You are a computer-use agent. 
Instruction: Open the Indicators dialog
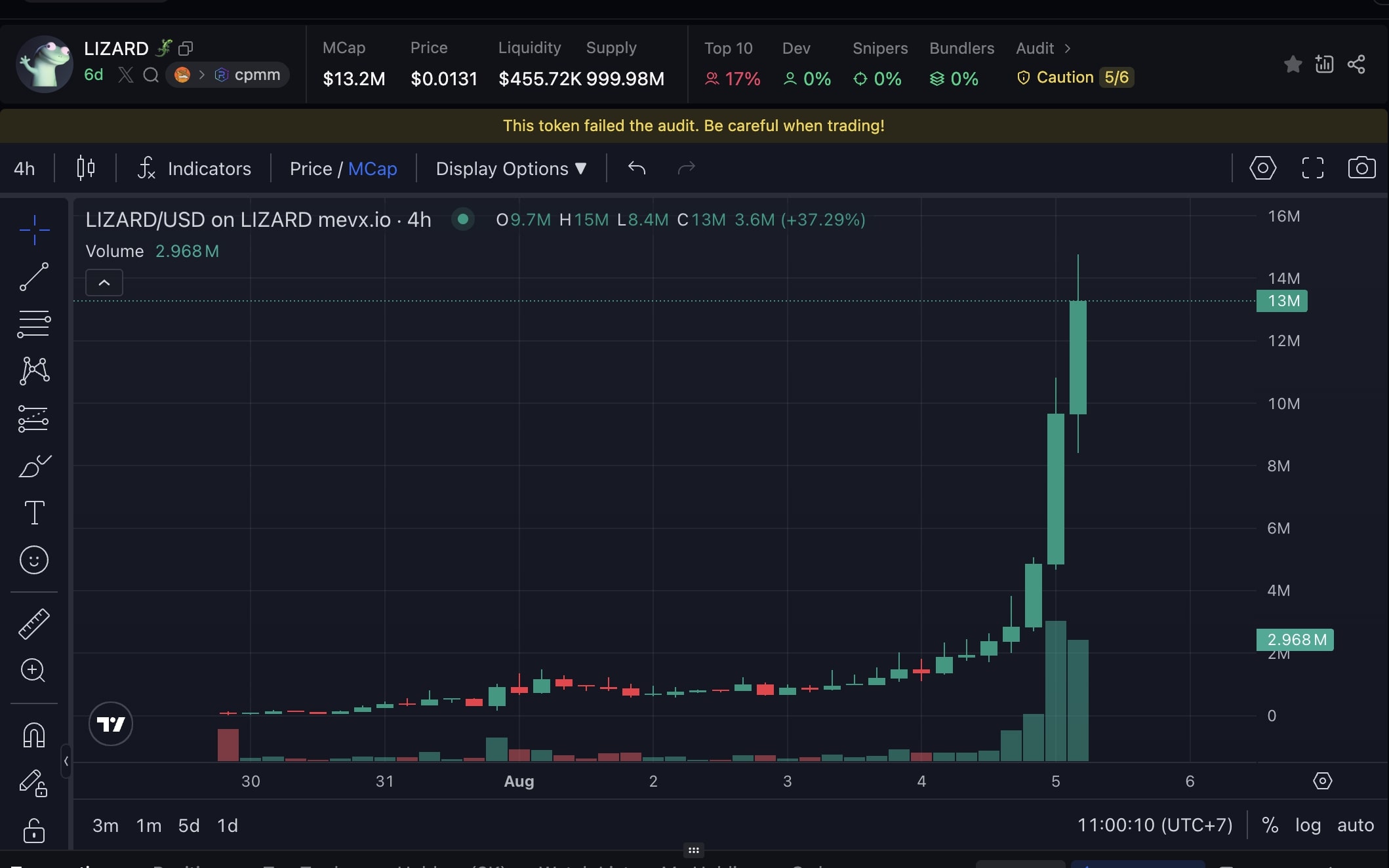[194, 168]
